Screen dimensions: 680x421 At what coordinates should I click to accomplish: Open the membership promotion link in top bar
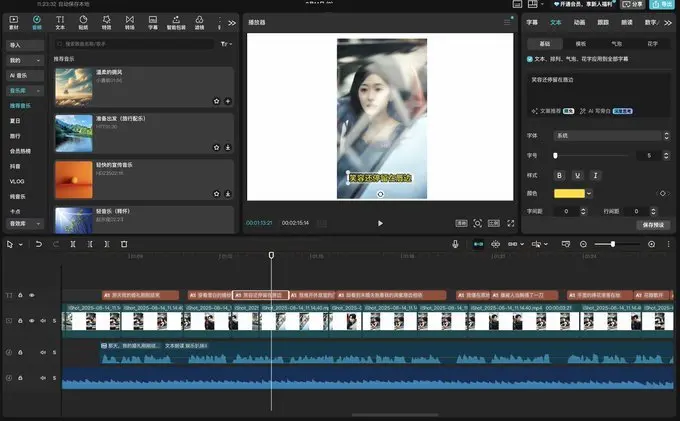click(584, 4)
